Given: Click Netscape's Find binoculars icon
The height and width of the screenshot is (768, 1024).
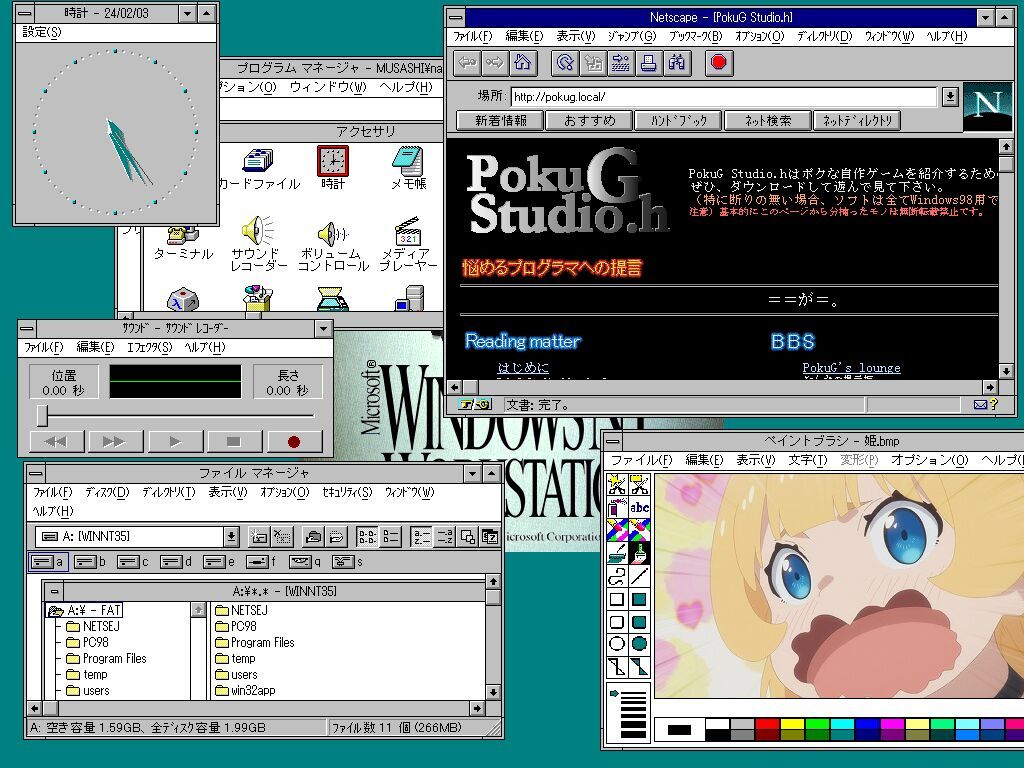Looking at the screenshot, I should tap(677, 63).
